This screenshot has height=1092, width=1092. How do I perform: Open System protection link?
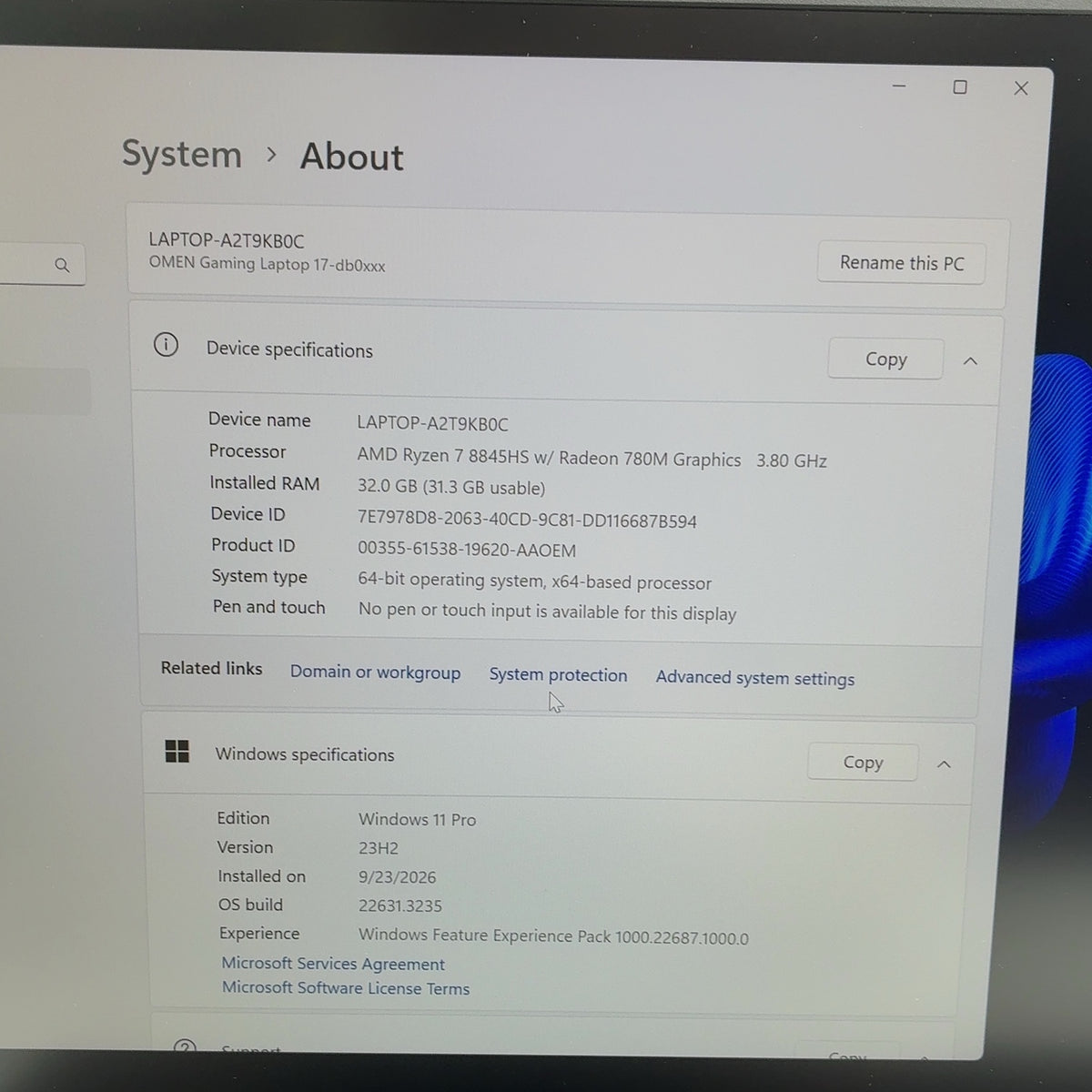(x=558, y=675)
